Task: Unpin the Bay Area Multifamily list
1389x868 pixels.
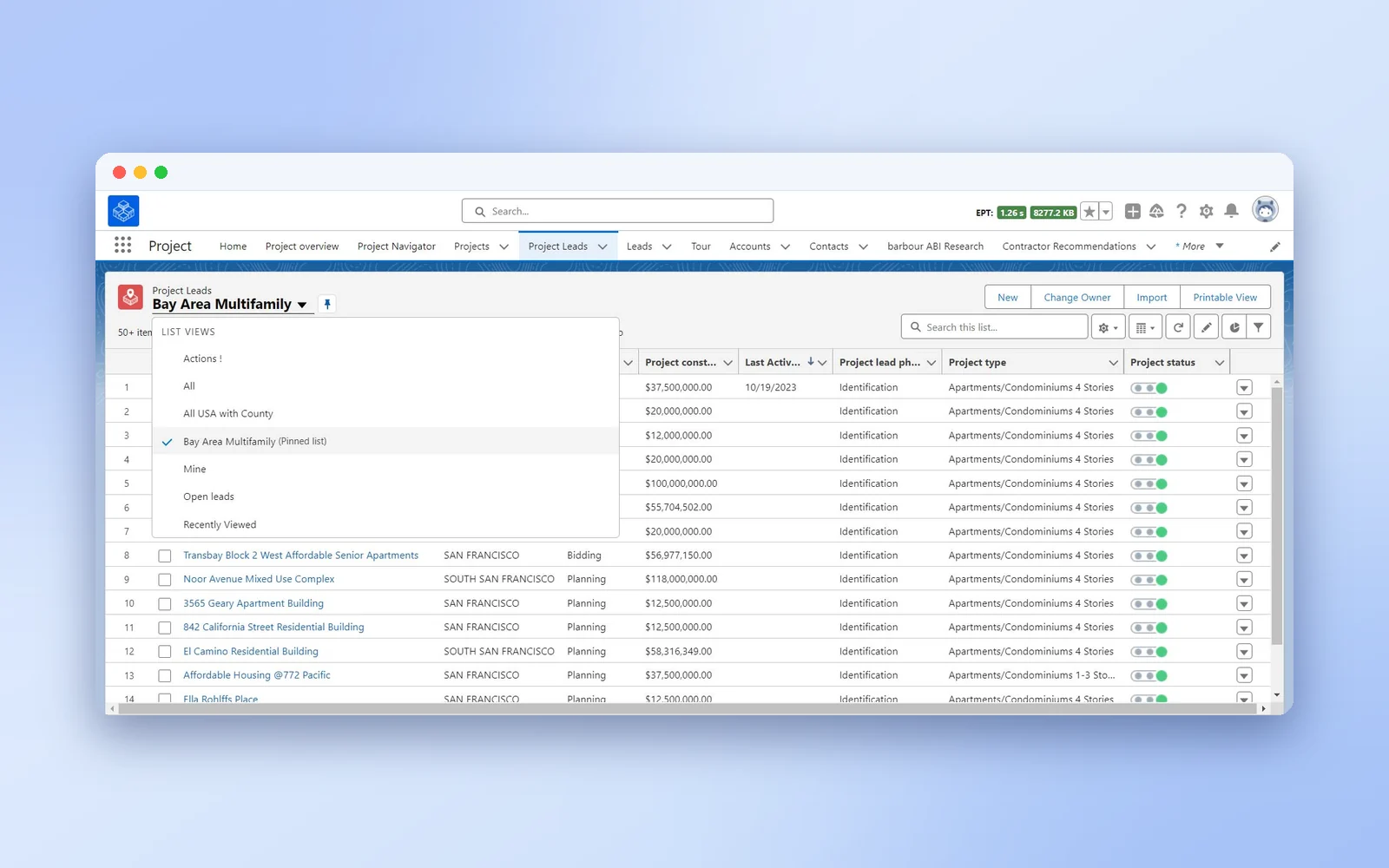Action: tap(327, 304)
